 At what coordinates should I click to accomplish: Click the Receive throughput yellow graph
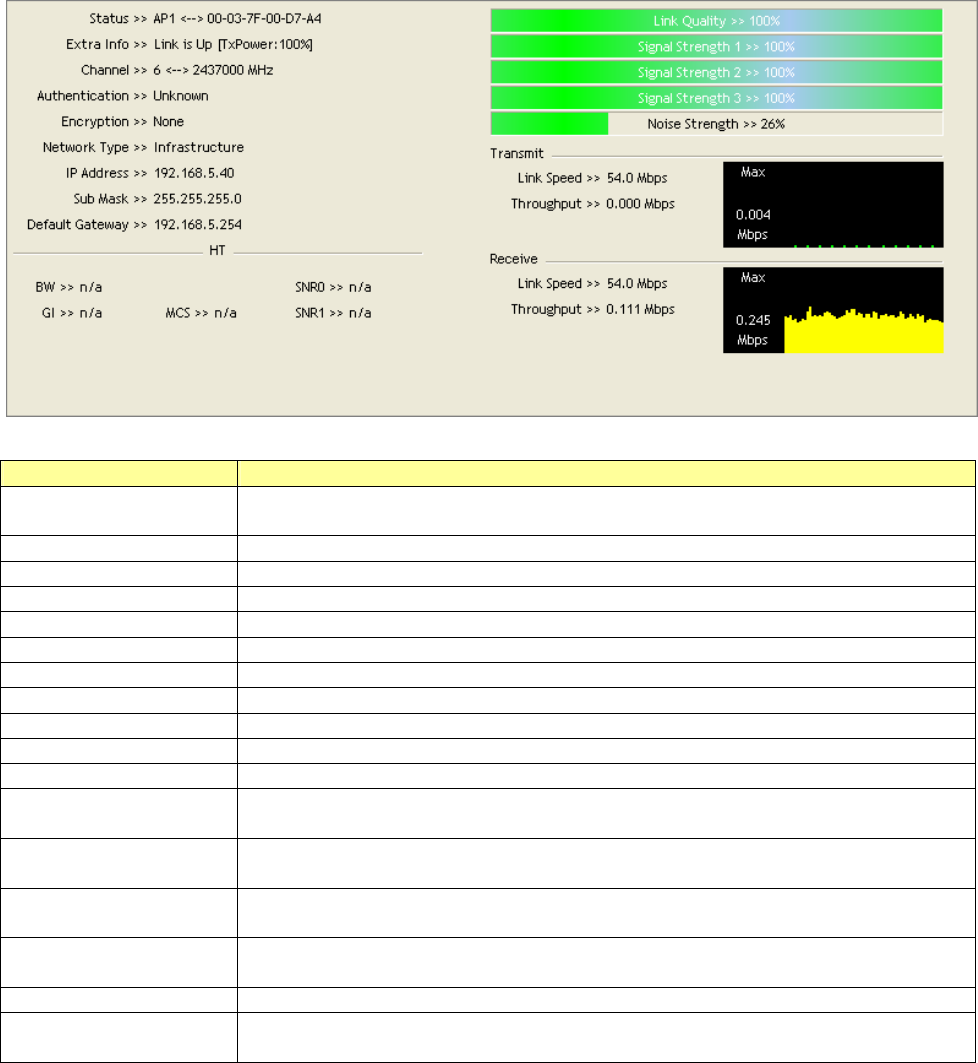pos(833,310)
